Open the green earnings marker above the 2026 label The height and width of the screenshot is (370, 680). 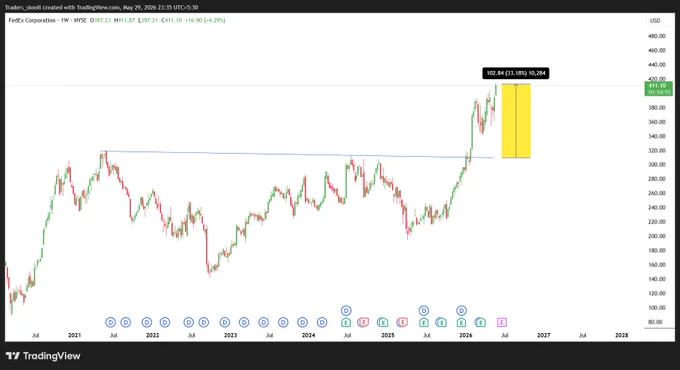point(462,322)
